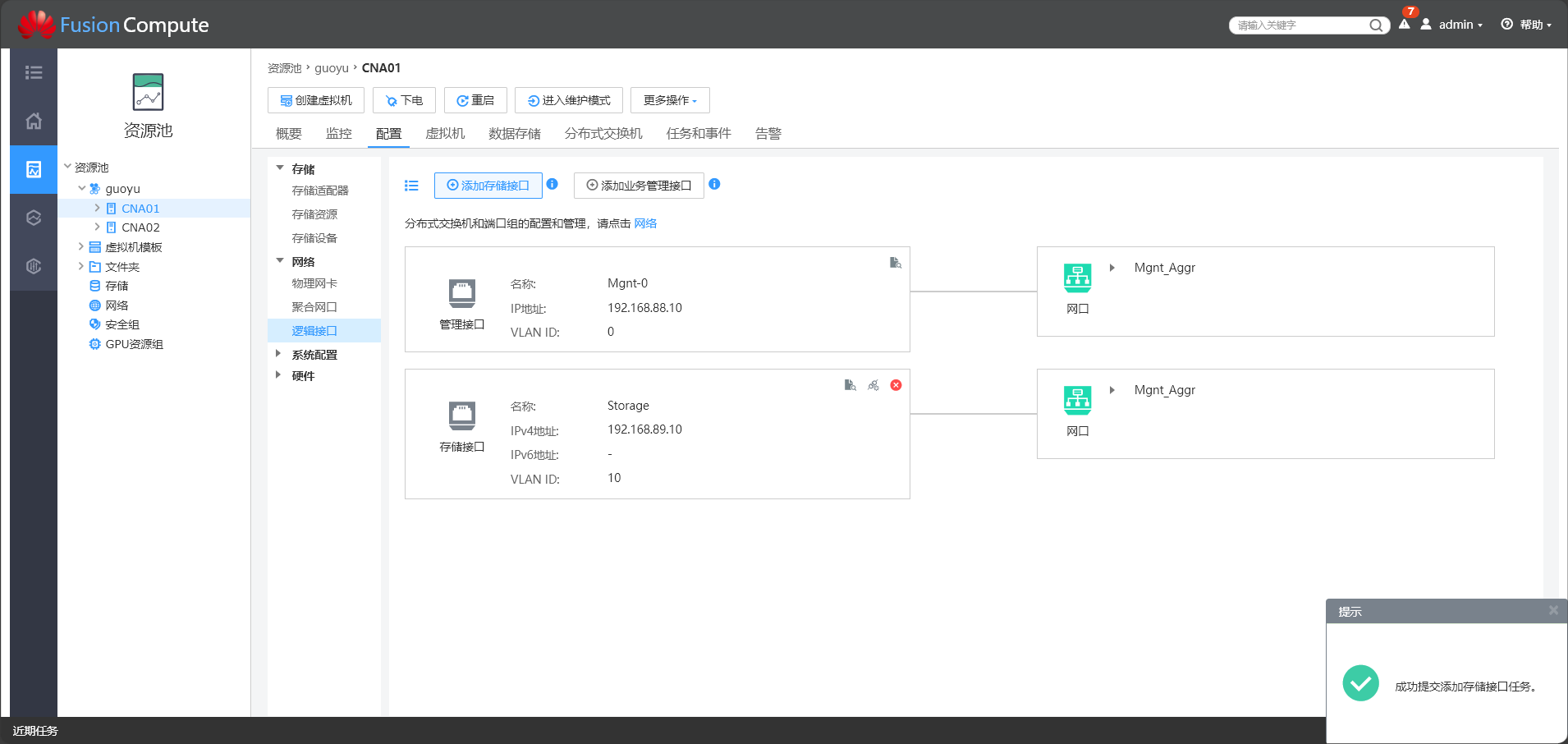Select 安全组 in resource tree
Viewport: 1568px width, 744px height.
[x=121, y=324]
